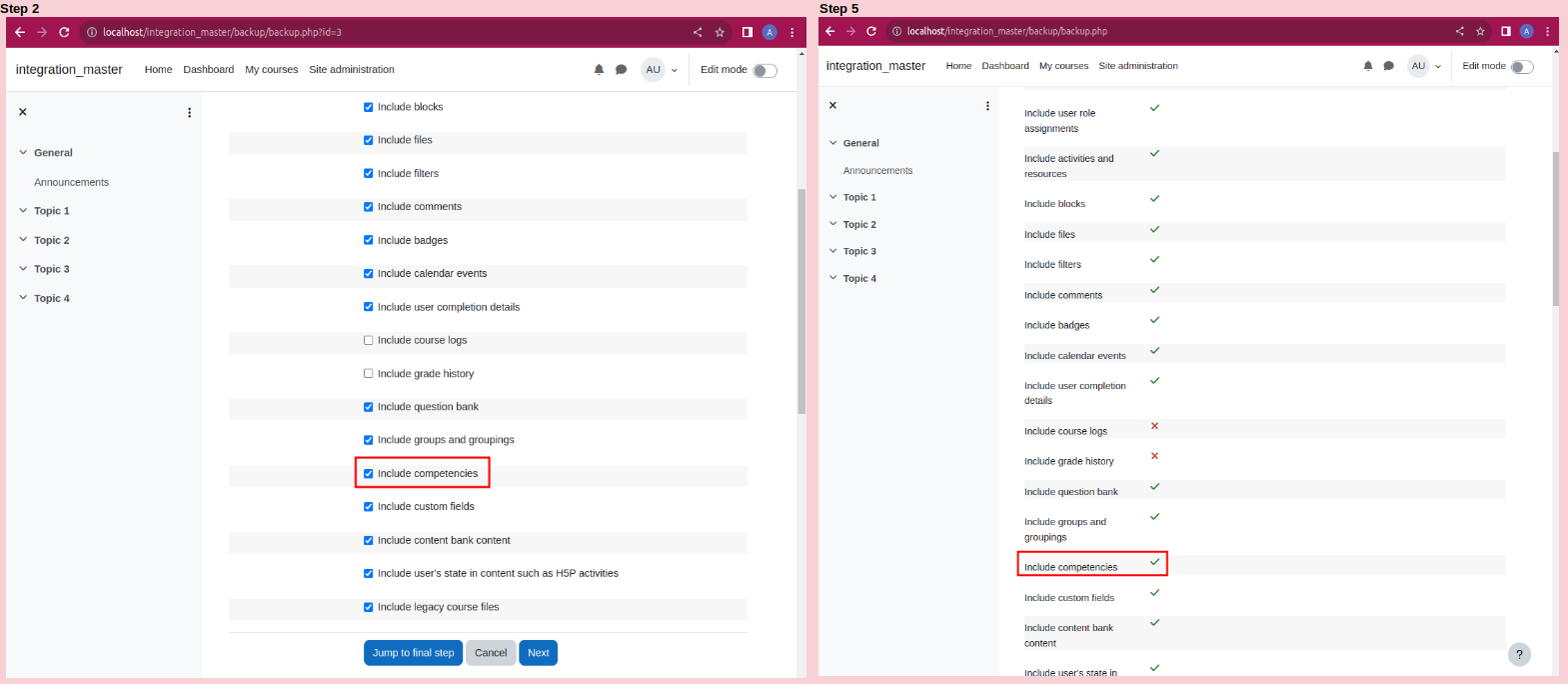This screenshot has height=684, width=1568.
Task: Go to Home in Step 2 navigation
Action: 158,70
